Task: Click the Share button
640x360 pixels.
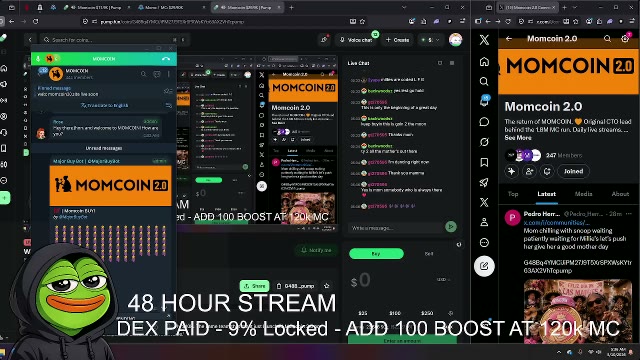Action: pyautogui.click(x=254, y=286)
